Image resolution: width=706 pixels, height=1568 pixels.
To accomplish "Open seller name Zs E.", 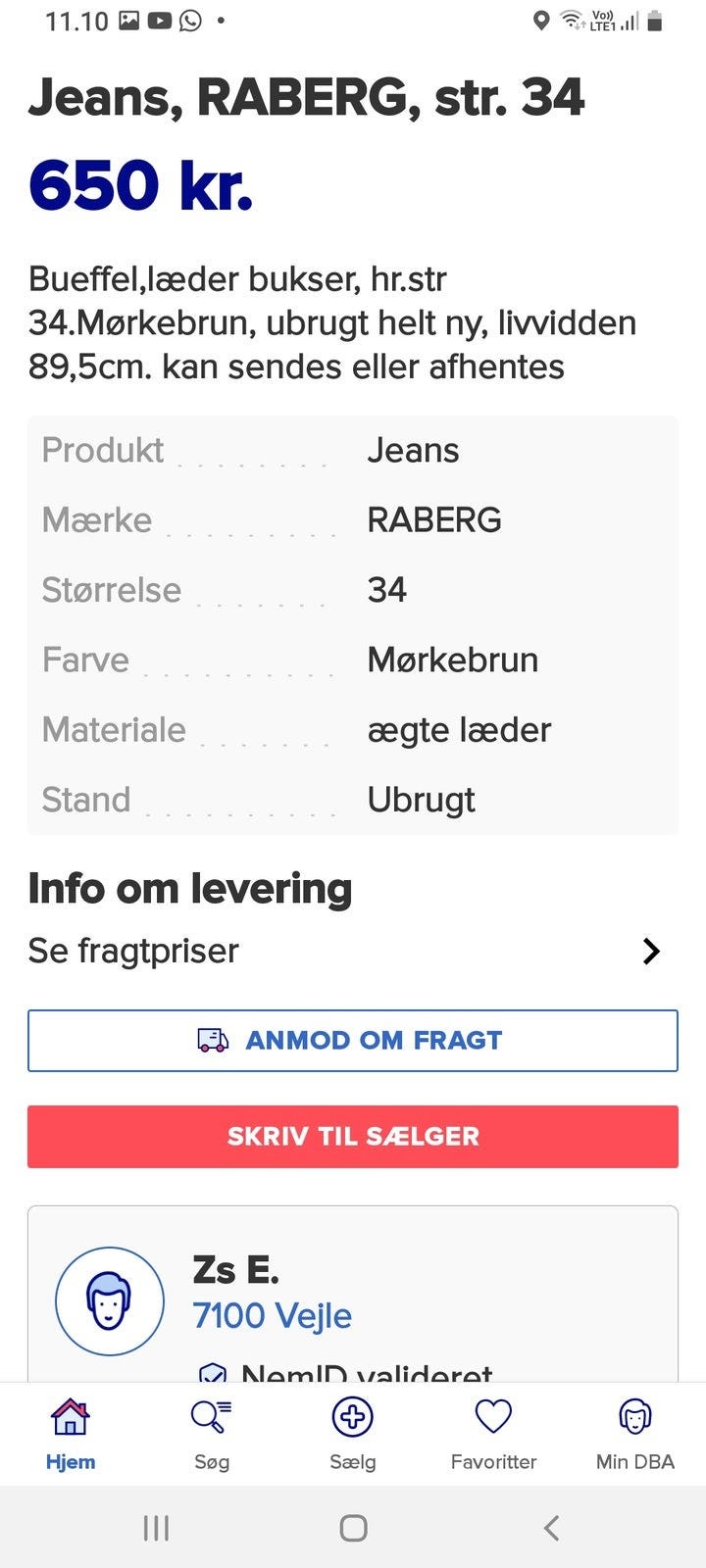I will tap(236, 1270).
